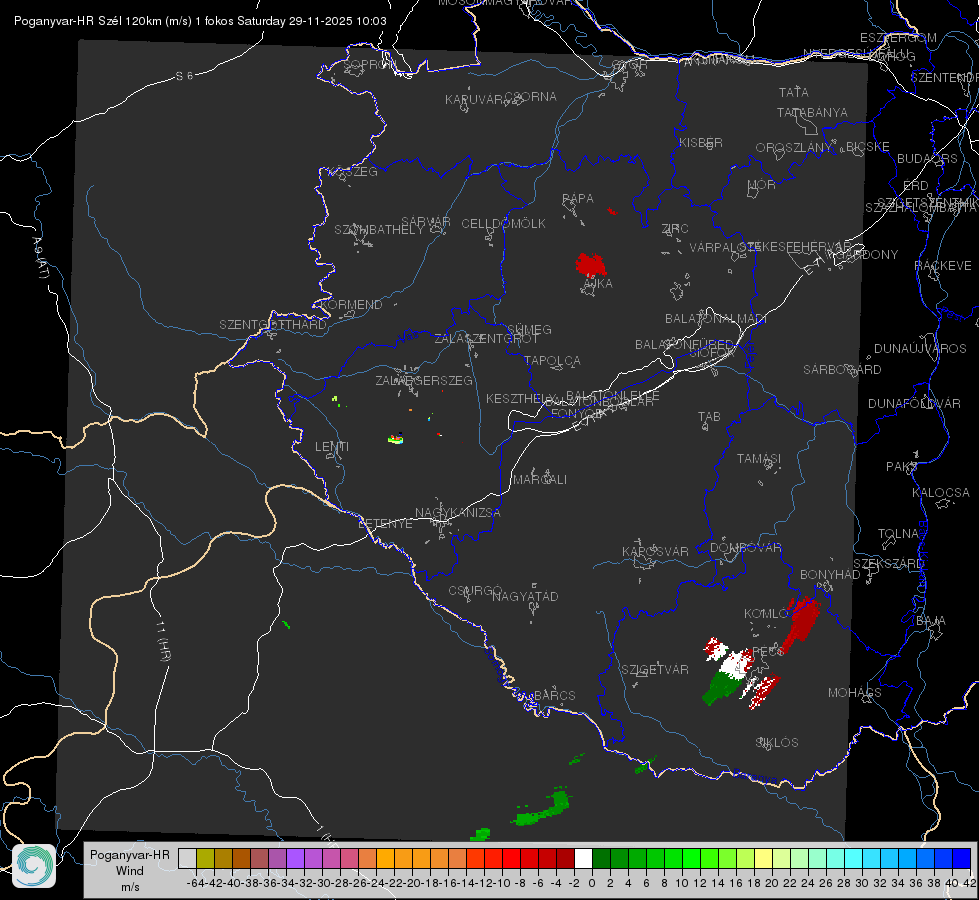This screenshot has width=979, height=900.
Task: Click the SZIGETVÁR city label
Action: tap(655, 669)
